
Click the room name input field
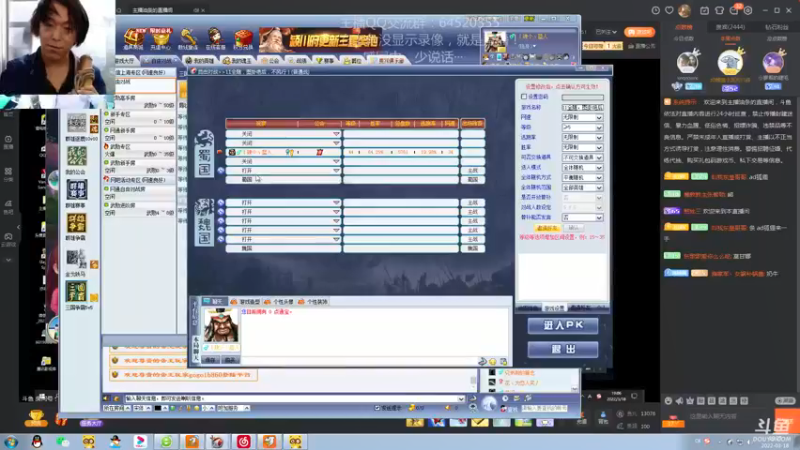click(x=583, y=107)
